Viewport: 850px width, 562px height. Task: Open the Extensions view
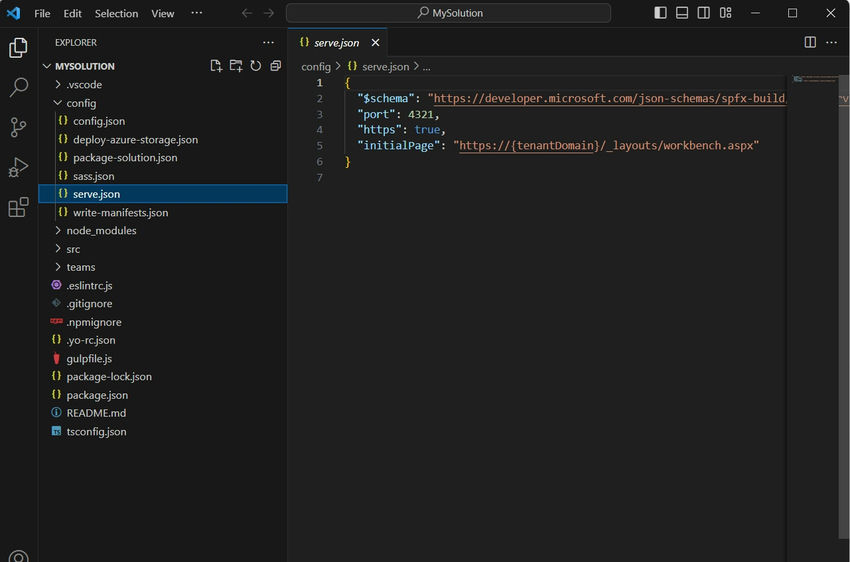pos(18,207)
